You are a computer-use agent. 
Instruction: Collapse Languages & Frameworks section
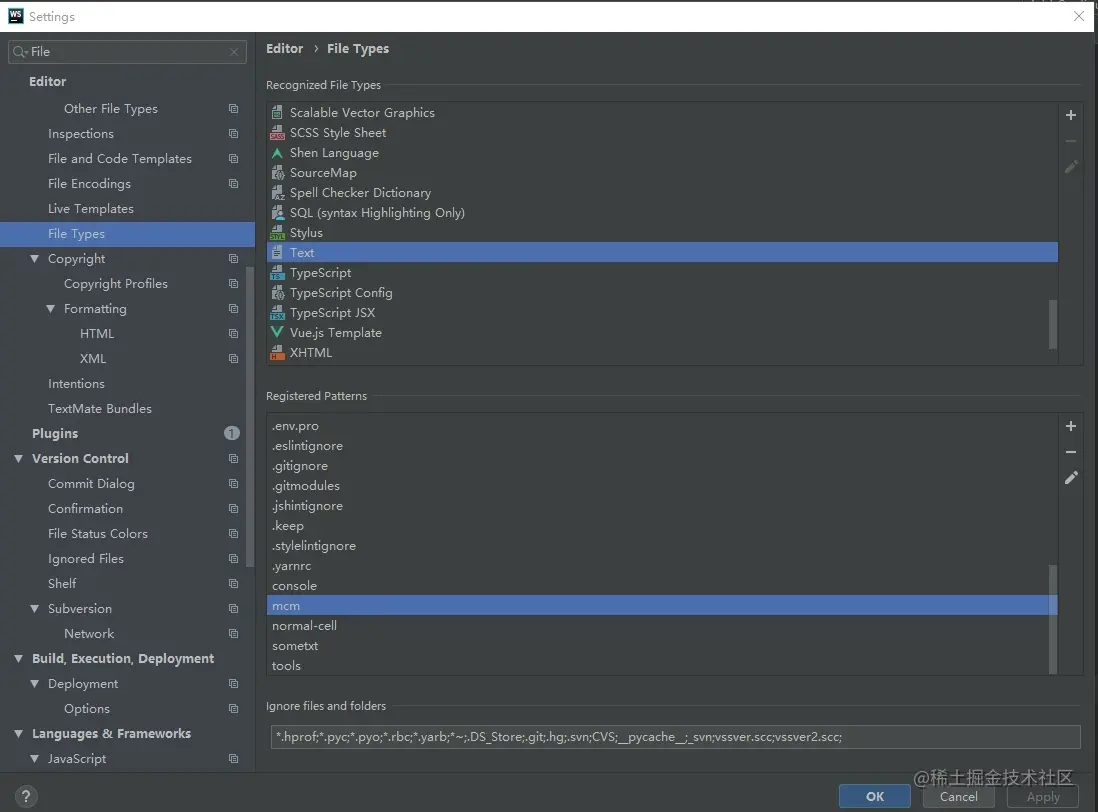pyautogui.click(x=18, y=734)
